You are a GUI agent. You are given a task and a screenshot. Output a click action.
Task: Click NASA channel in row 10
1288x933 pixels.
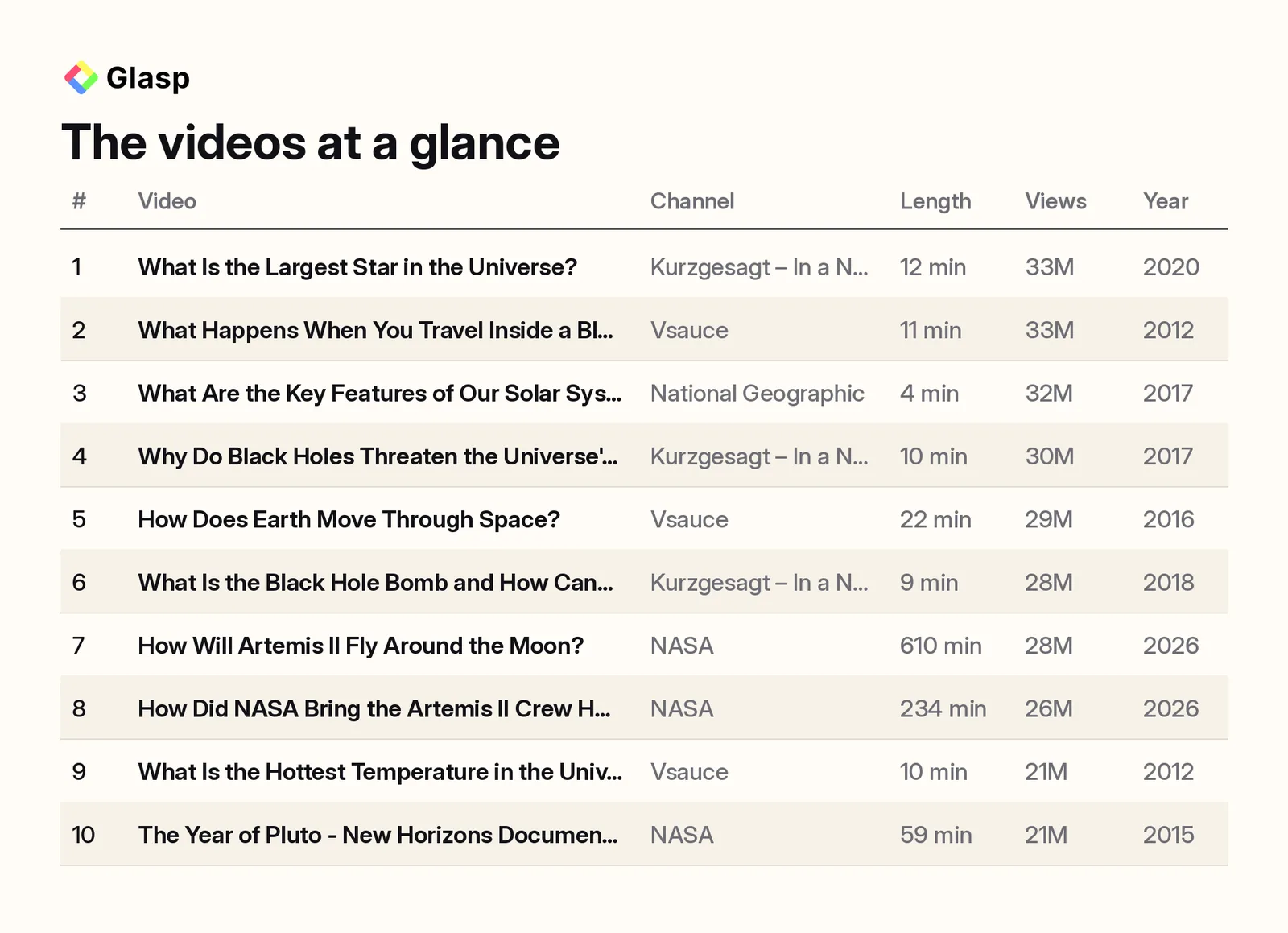pos(682,835)
